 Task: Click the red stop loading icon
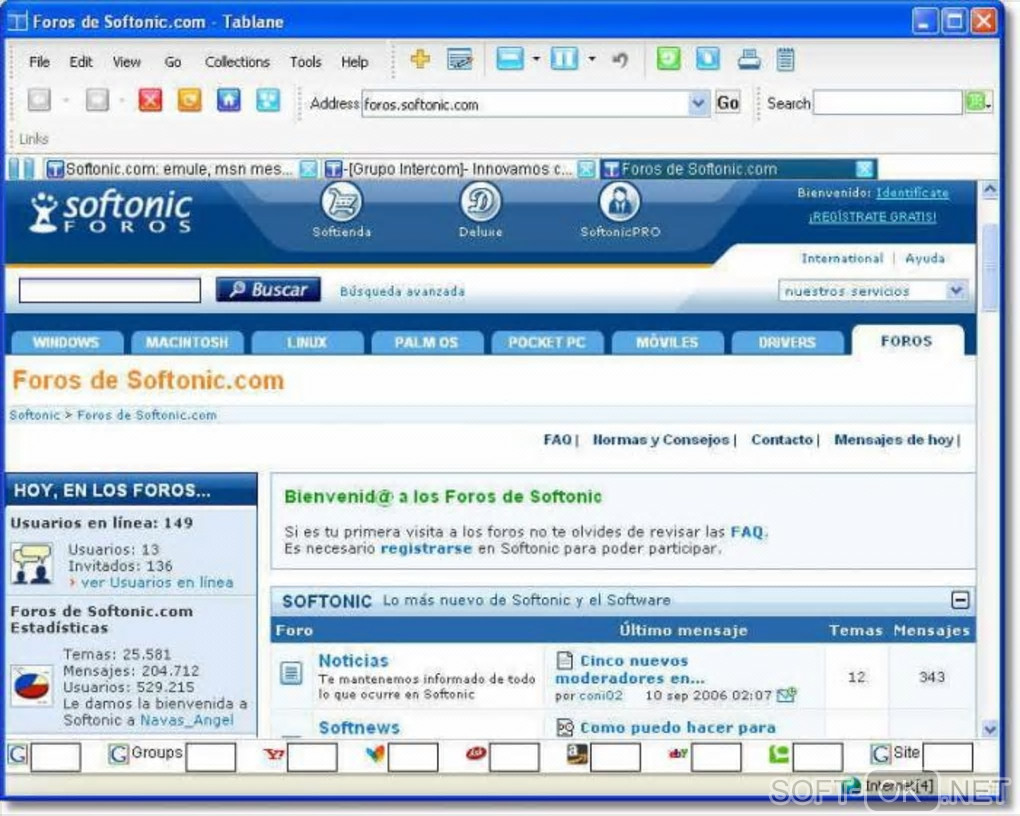pos(150,100)
